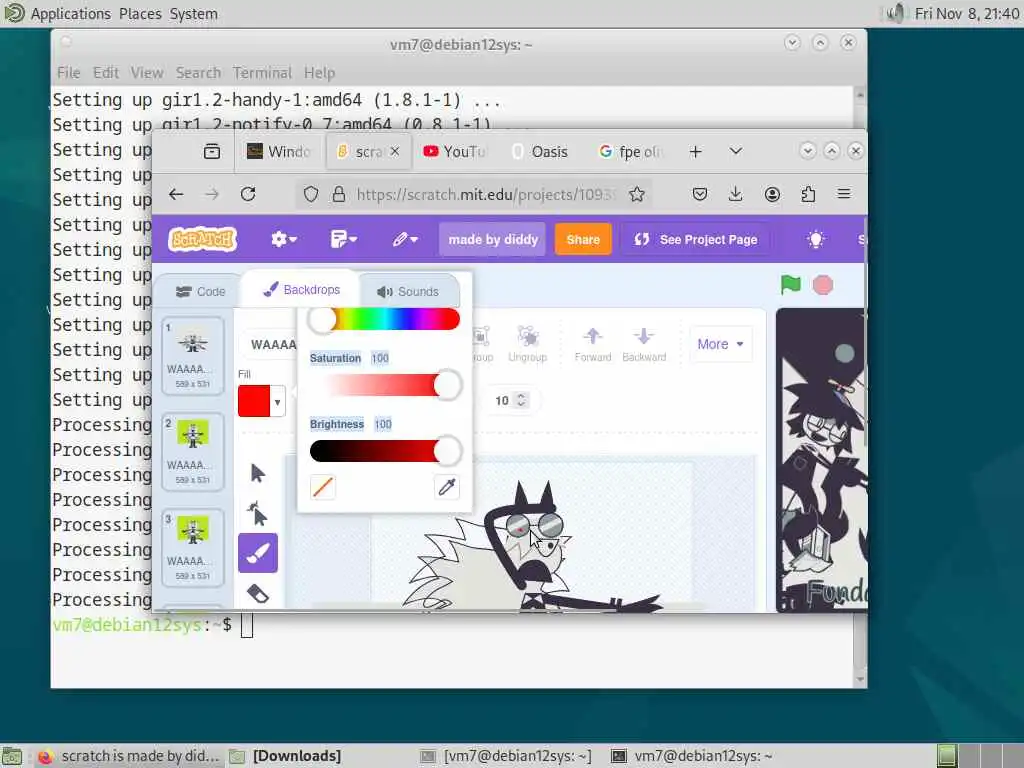Save page to Pocket icon
Image resolution: width=1024 pixels, height=768 pixels.
[x=699, y=194]
